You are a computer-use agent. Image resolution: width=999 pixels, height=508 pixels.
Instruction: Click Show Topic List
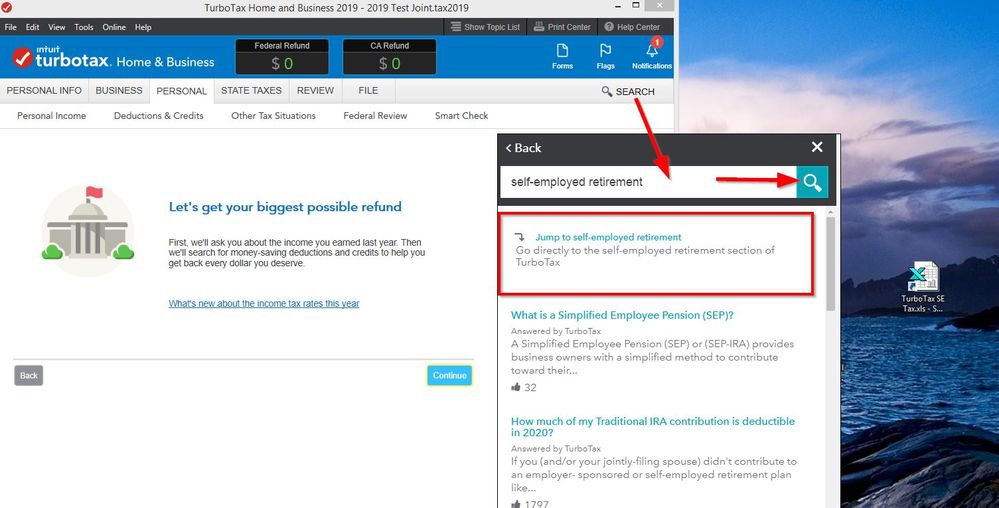click(x=486, y=27)
